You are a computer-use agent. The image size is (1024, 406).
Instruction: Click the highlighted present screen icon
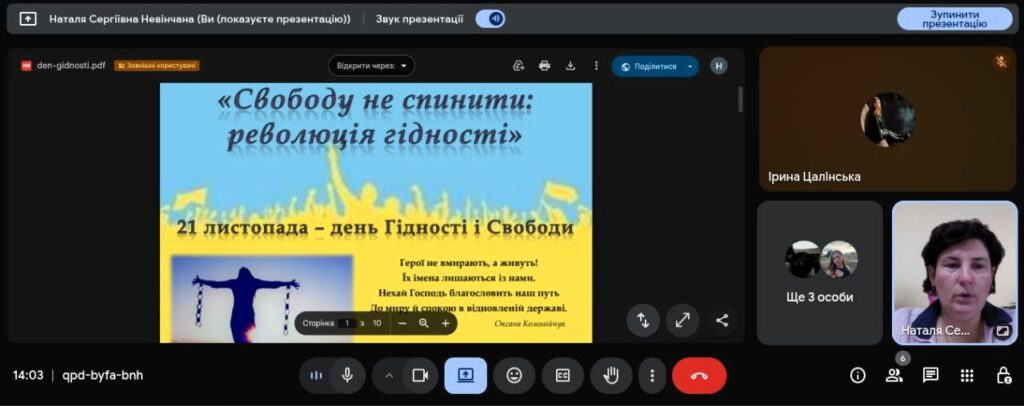coord(465,375)
